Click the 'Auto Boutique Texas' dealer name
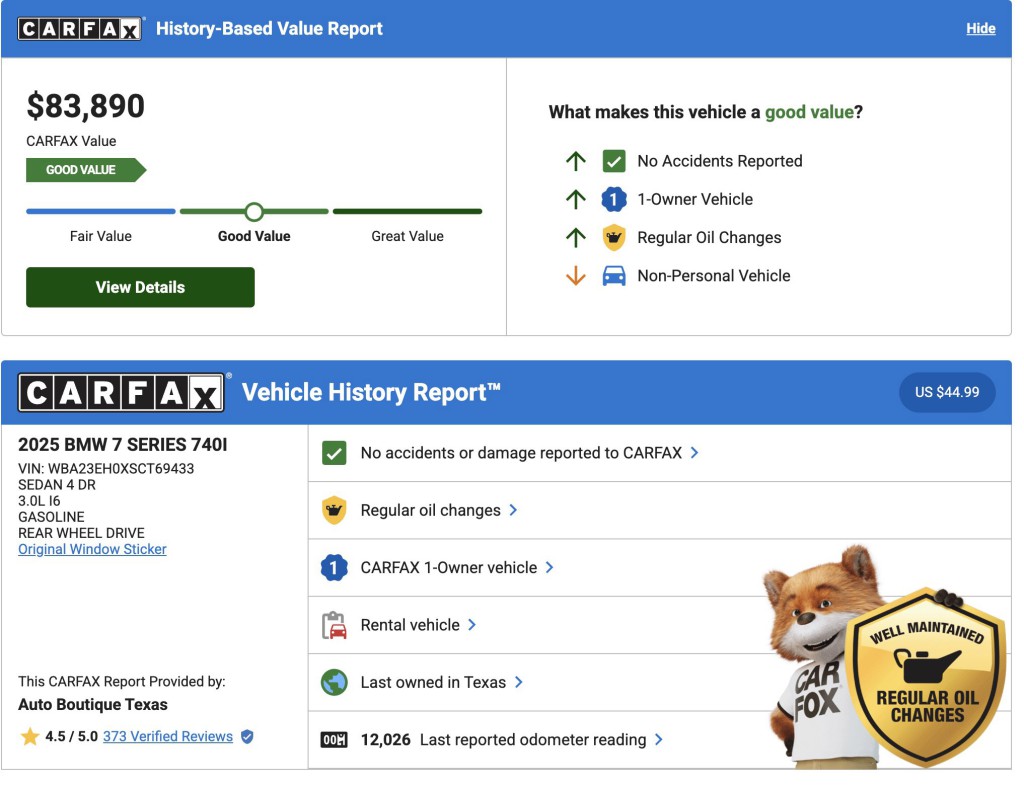The image size is (1024, 788). (x=93, y=705)
